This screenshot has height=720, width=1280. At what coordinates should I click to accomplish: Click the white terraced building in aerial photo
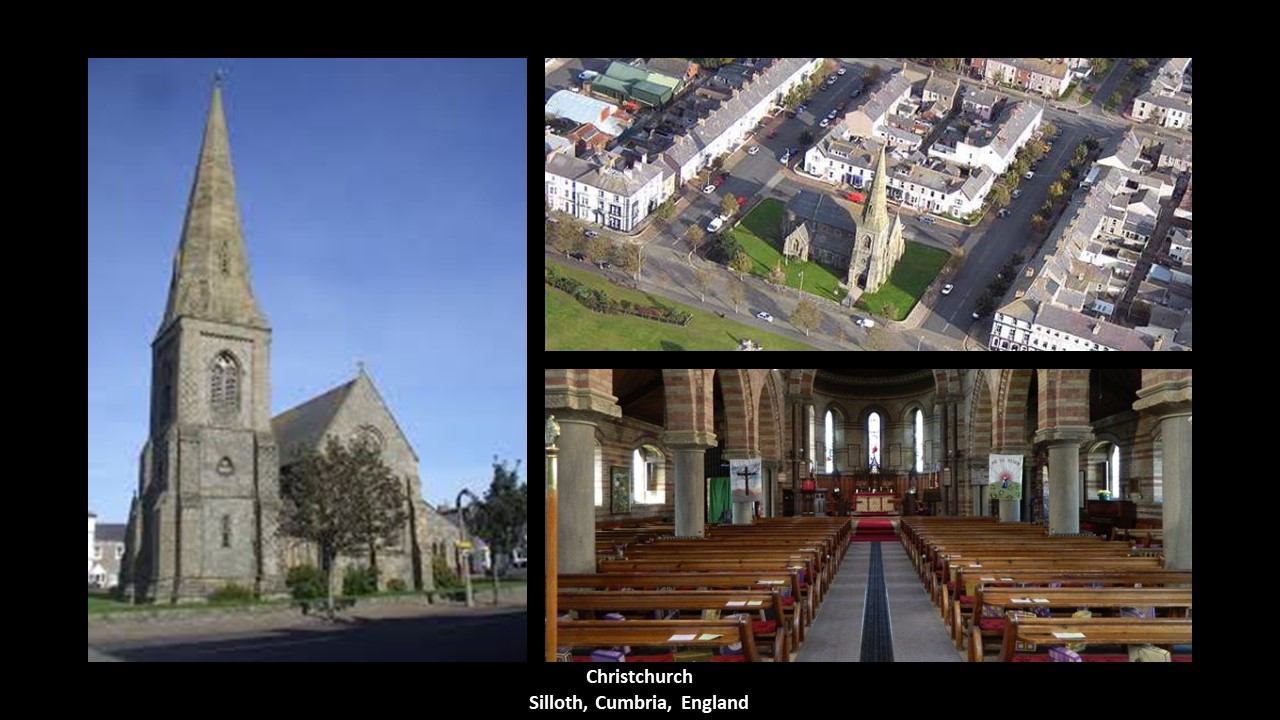tap(600, 190)
